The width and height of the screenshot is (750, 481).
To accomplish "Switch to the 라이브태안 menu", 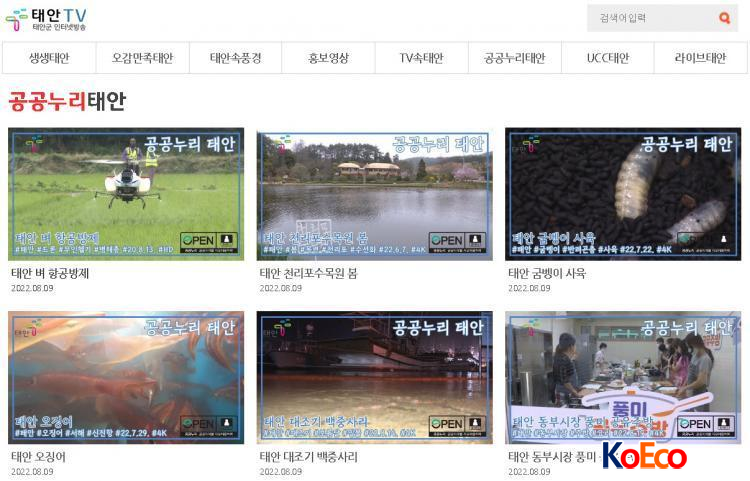I will 700,58.
